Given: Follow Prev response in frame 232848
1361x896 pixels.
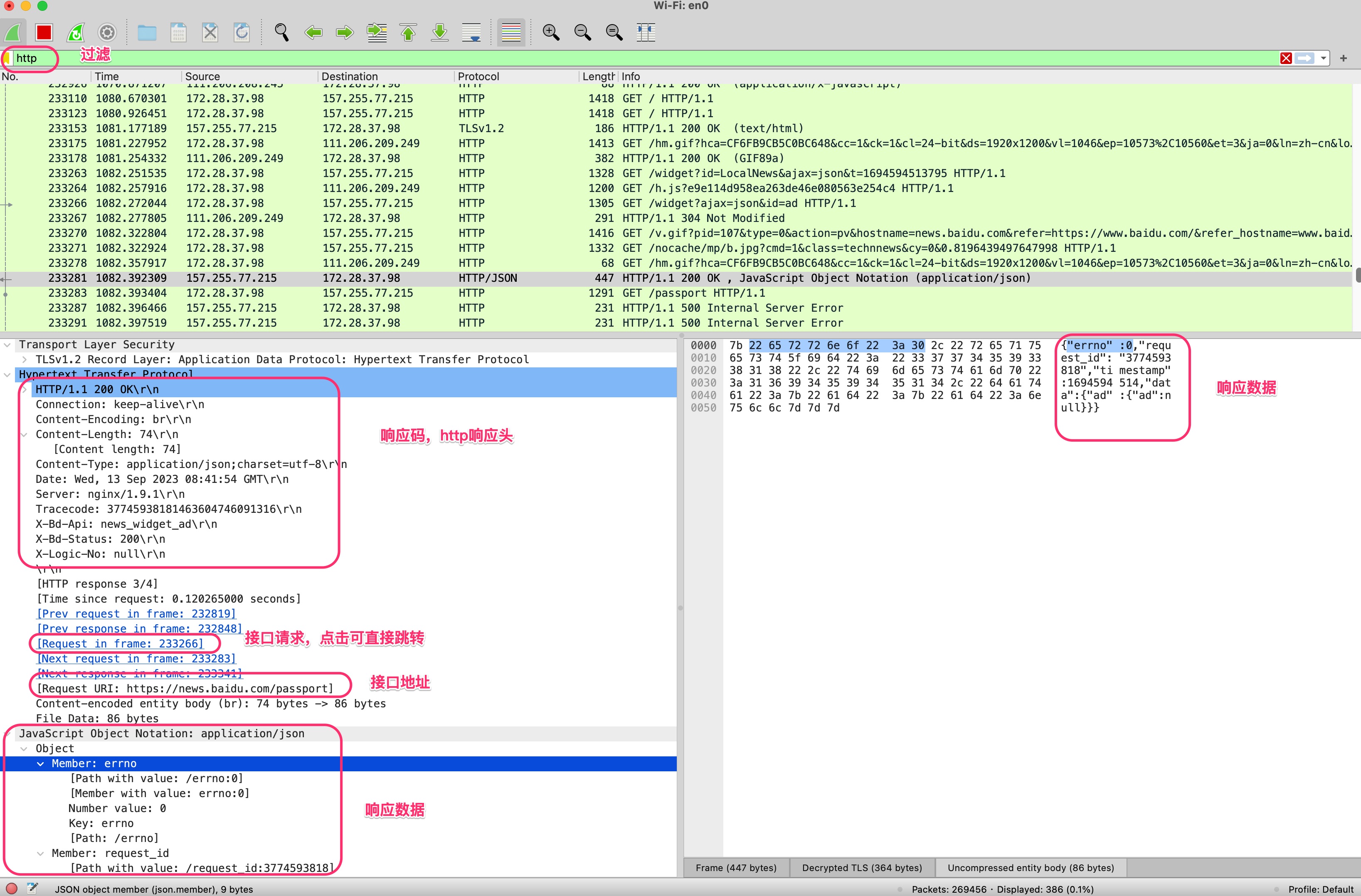Looking at the screenshot, I should [x=139, y=628].
